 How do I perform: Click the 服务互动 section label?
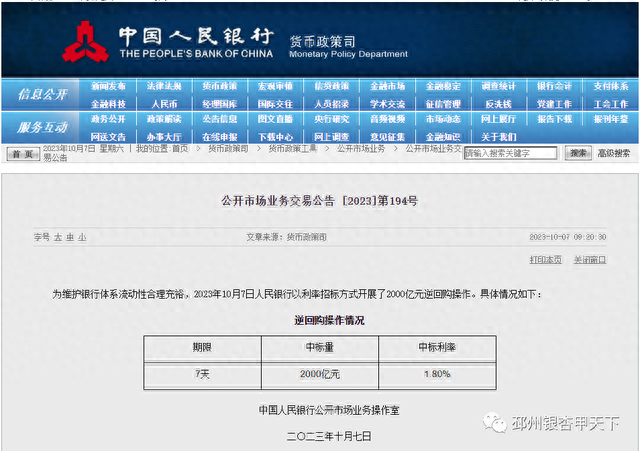(42, 128)
